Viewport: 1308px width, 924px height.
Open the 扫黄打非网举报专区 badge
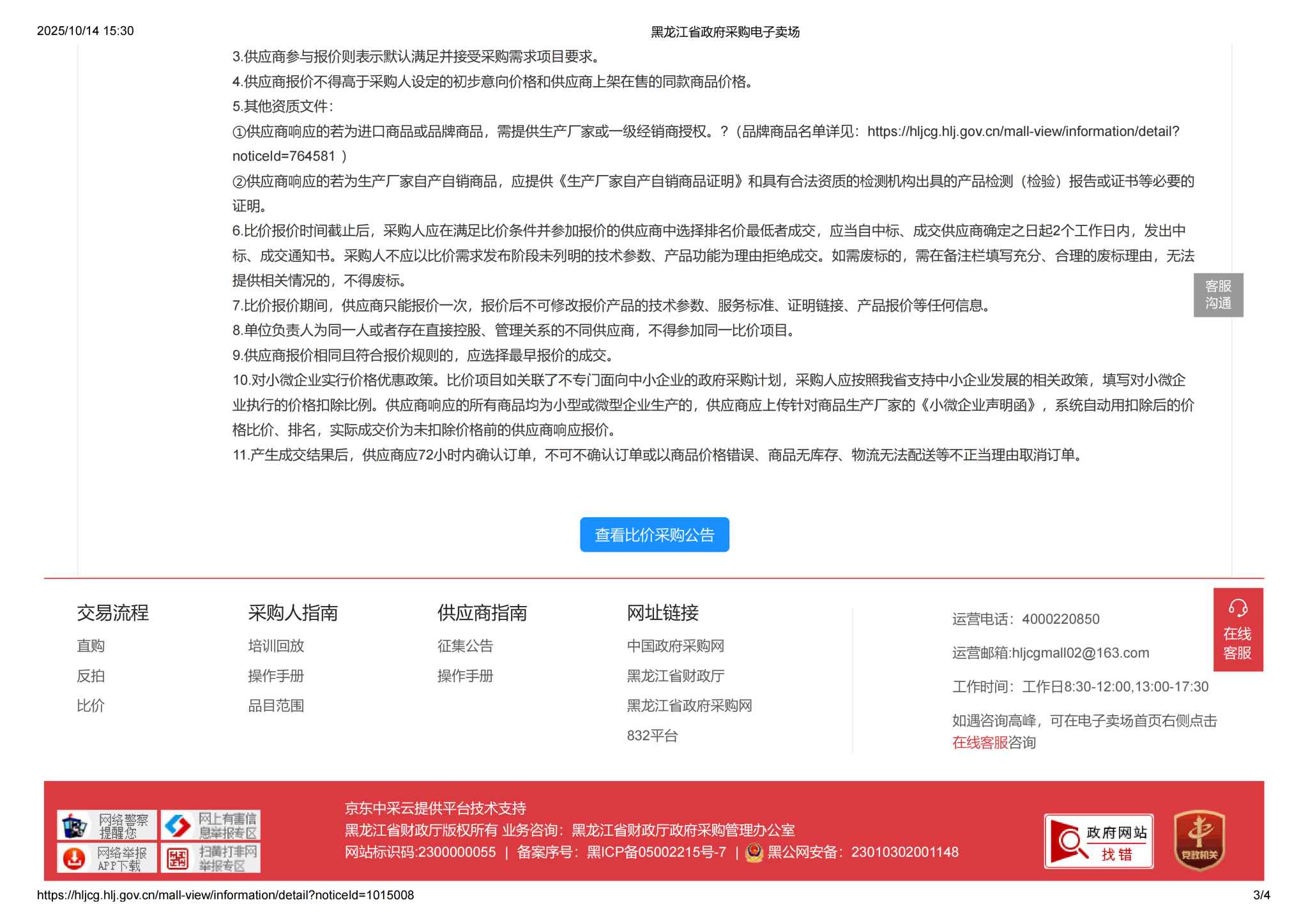pyautogui.click(x=210, y=858)
